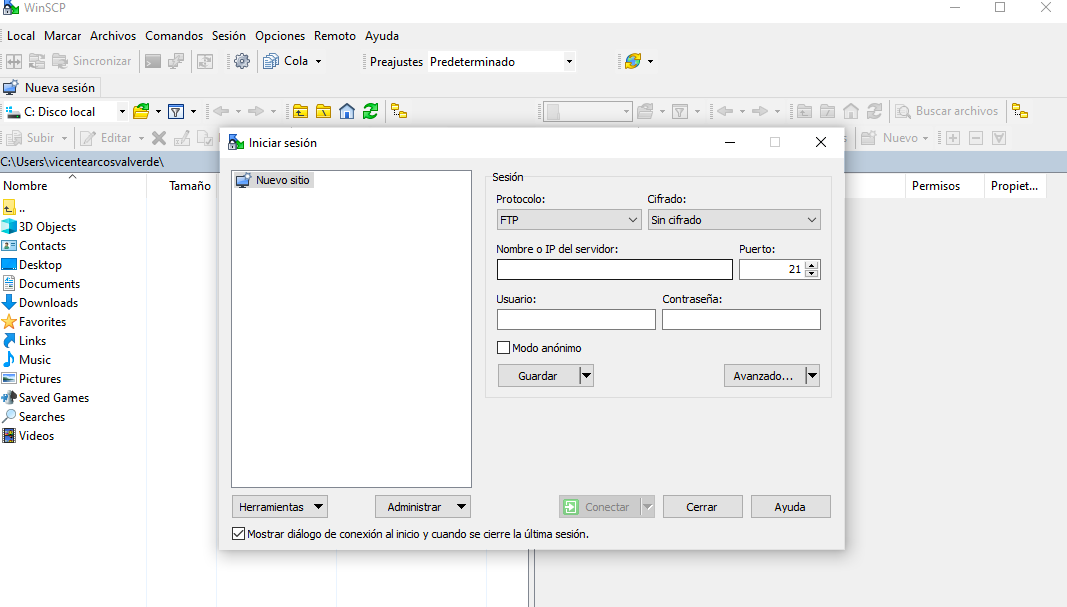1067x607 pixels.
Task: Click the globe transfer settings icon
Action: click(633, 61)
